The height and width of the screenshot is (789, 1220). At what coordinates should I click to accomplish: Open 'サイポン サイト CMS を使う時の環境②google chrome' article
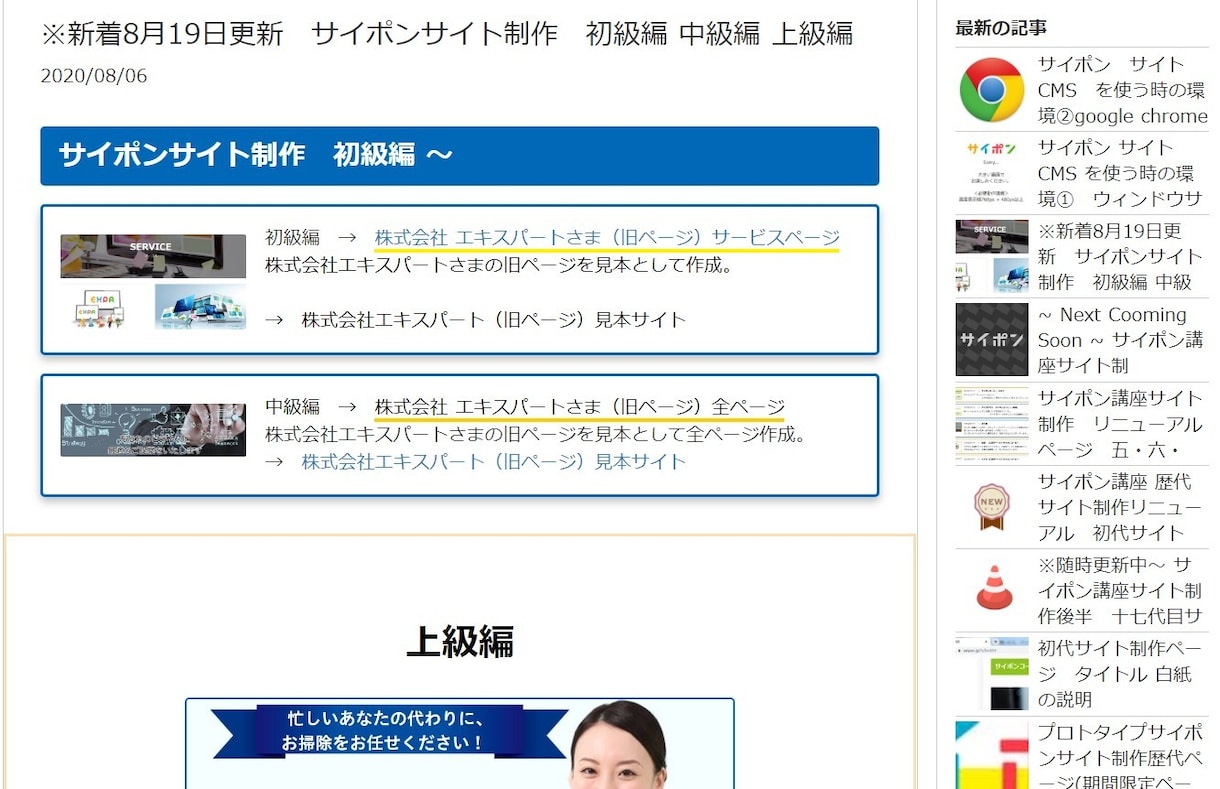click(x=1122, y=90)
